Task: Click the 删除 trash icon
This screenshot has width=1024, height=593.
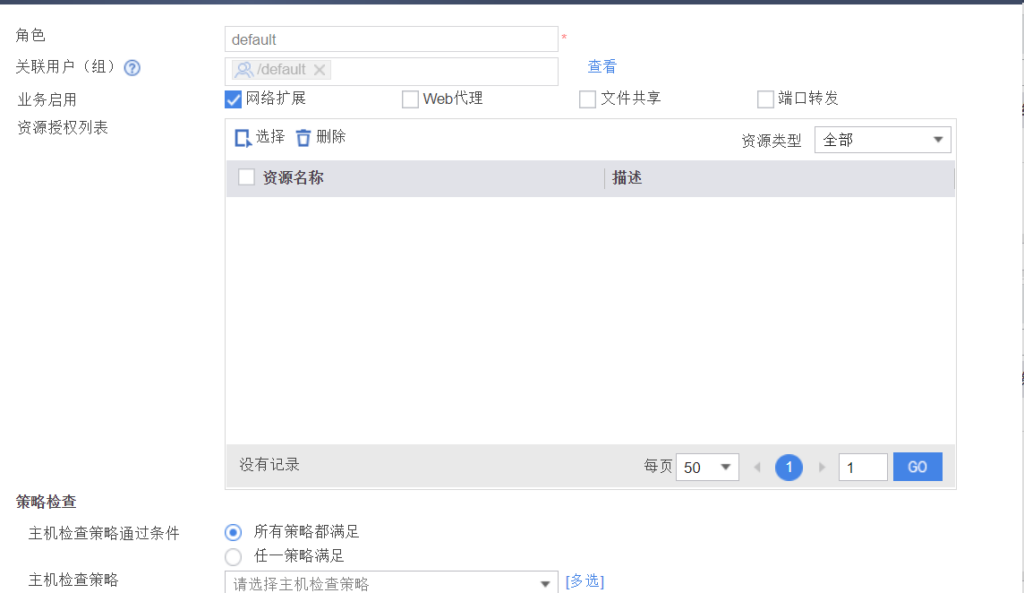Action: point(303,138)
